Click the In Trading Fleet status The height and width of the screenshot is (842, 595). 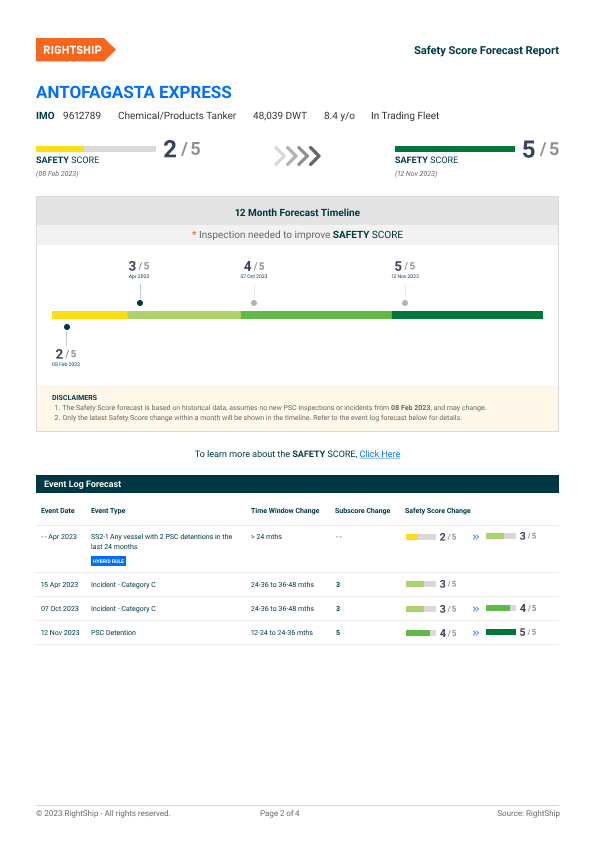click(405, 115)
